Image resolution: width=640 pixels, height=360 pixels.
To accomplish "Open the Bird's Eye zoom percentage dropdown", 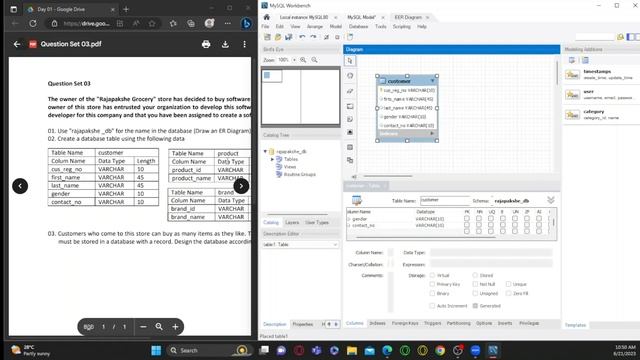I will 294,60.
